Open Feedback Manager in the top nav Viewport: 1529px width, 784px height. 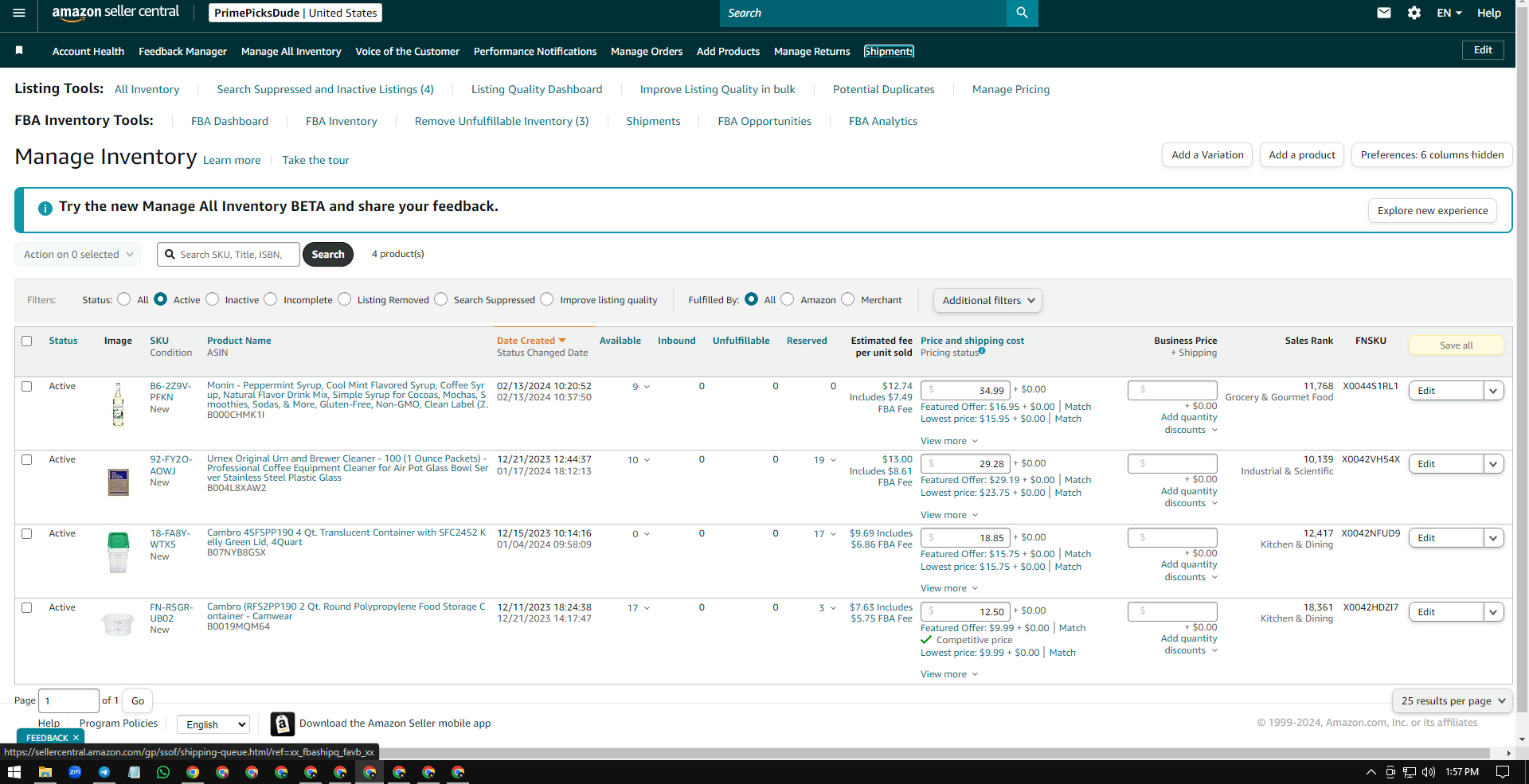[182, 51]
